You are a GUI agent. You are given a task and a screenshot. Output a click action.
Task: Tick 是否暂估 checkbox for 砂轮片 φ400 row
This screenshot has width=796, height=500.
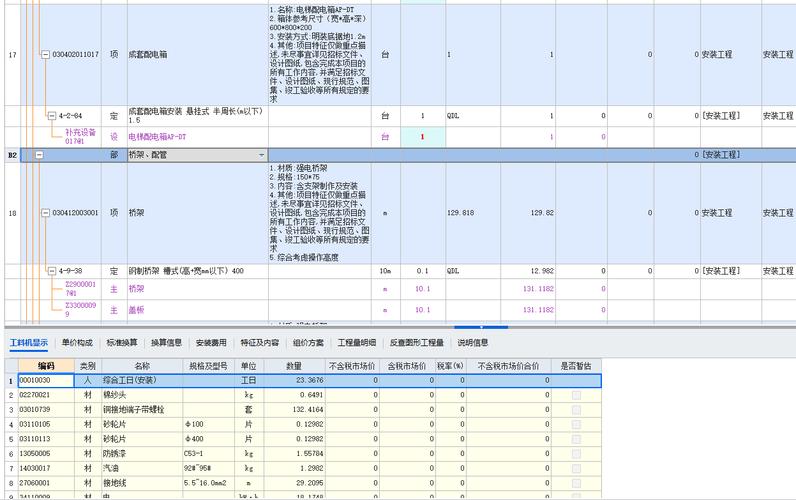576,439
